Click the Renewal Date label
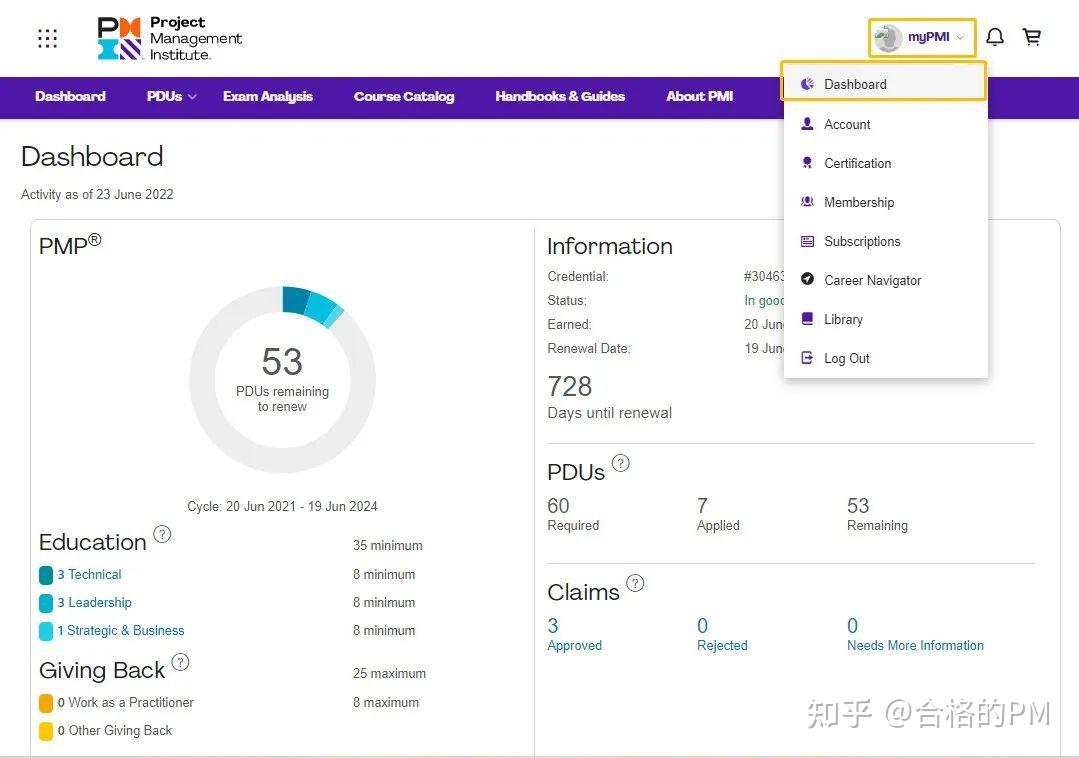 click(x=588, y=349)
